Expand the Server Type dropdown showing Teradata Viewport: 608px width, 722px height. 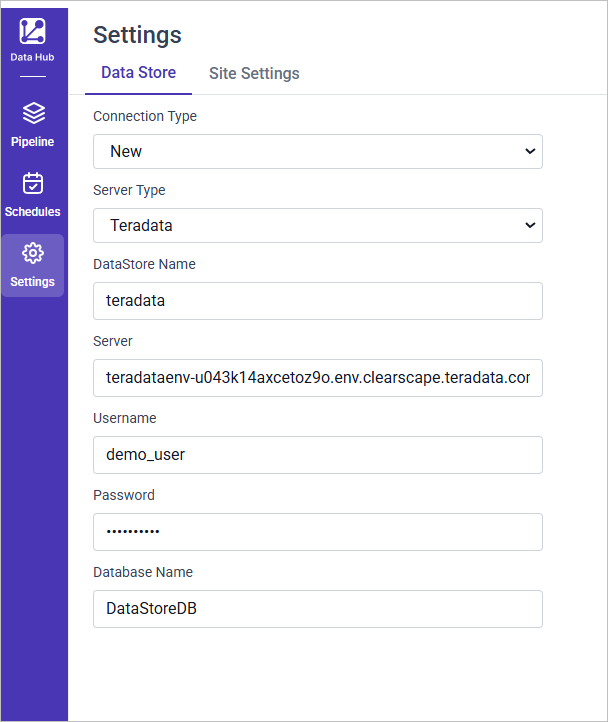317,225
